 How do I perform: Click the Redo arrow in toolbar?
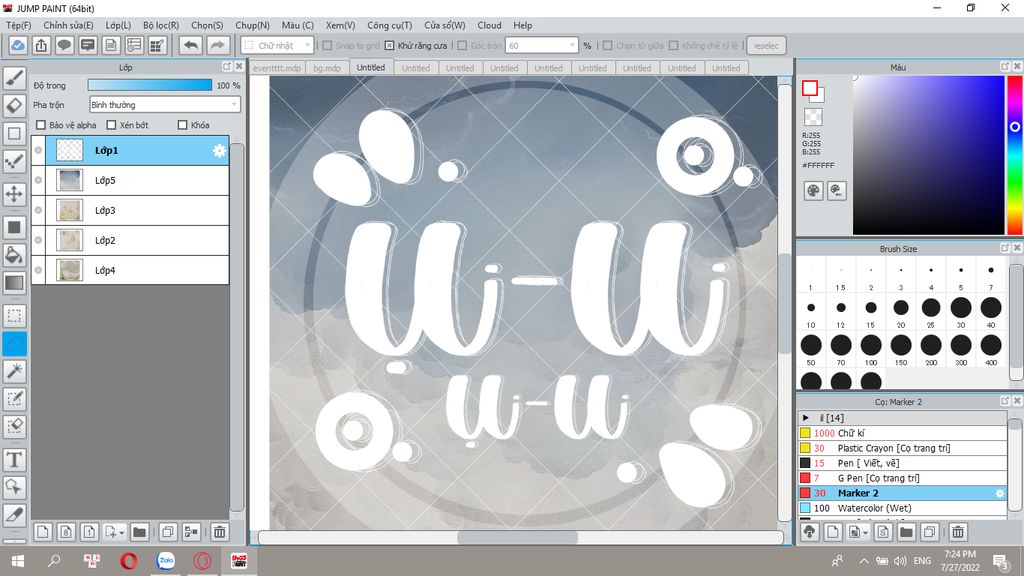[217, 45]
